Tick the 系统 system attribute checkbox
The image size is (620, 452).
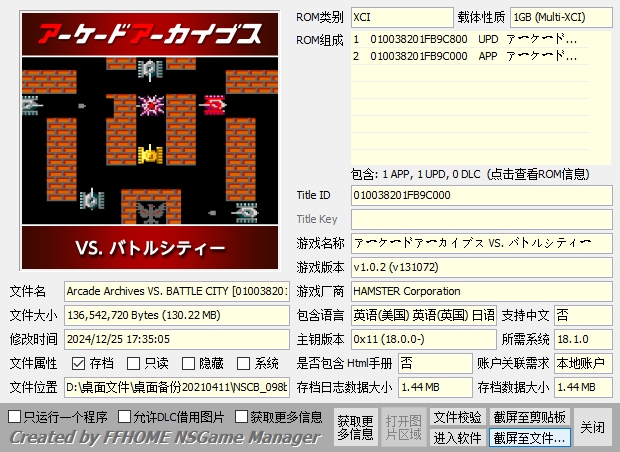point(243,364)
